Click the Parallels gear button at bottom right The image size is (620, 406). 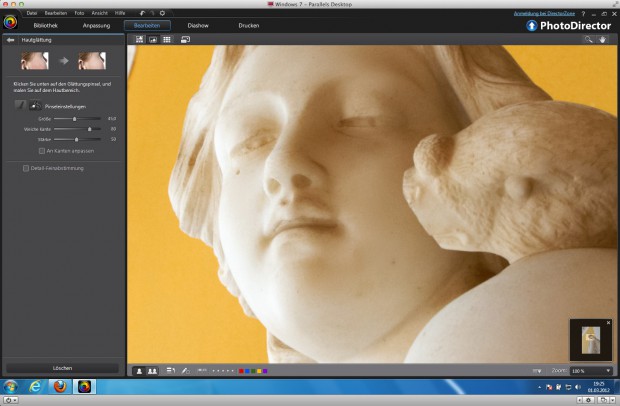coord(587,400)
